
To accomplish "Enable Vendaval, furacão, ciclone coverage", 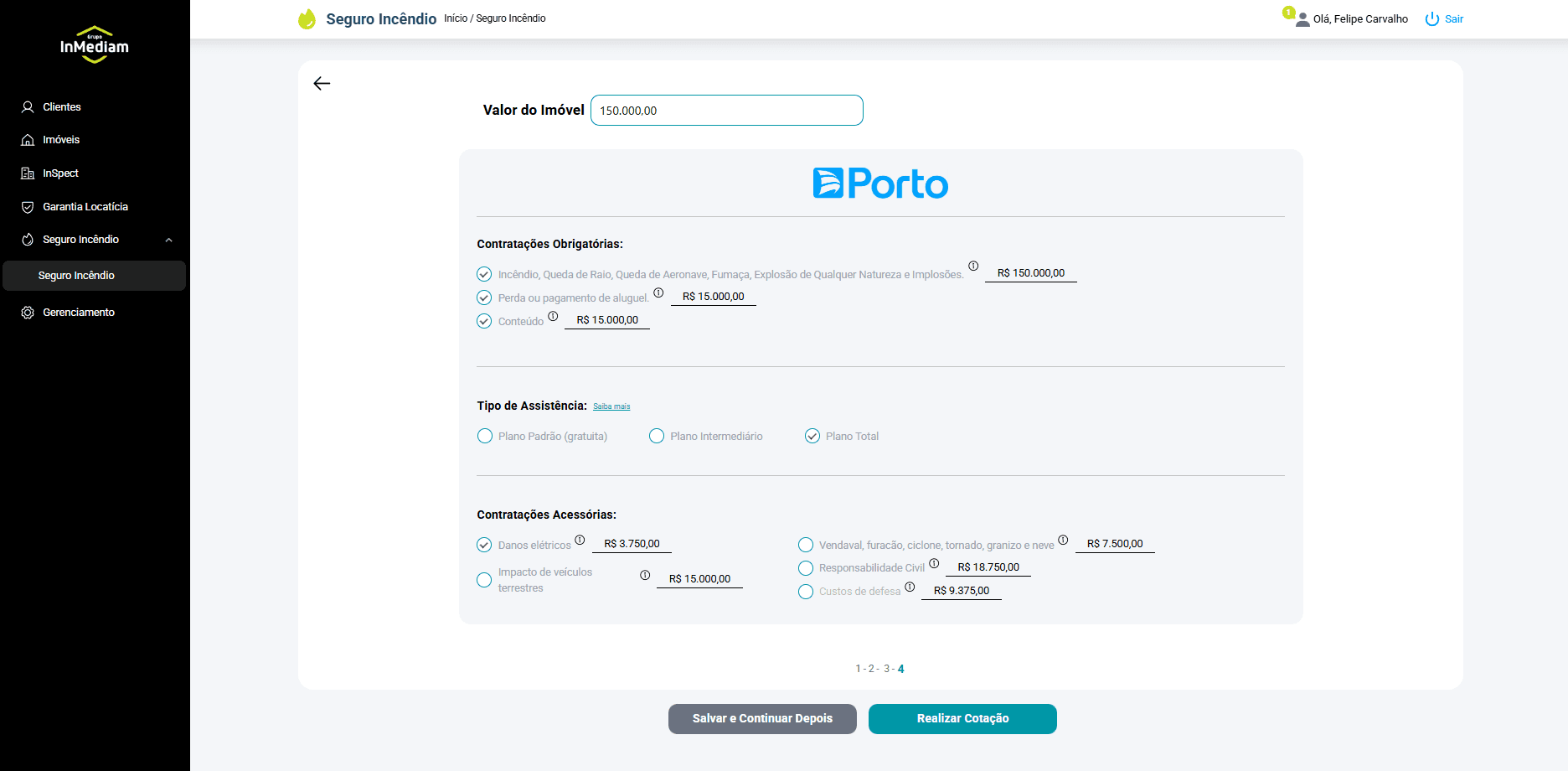I will point(806,545).
